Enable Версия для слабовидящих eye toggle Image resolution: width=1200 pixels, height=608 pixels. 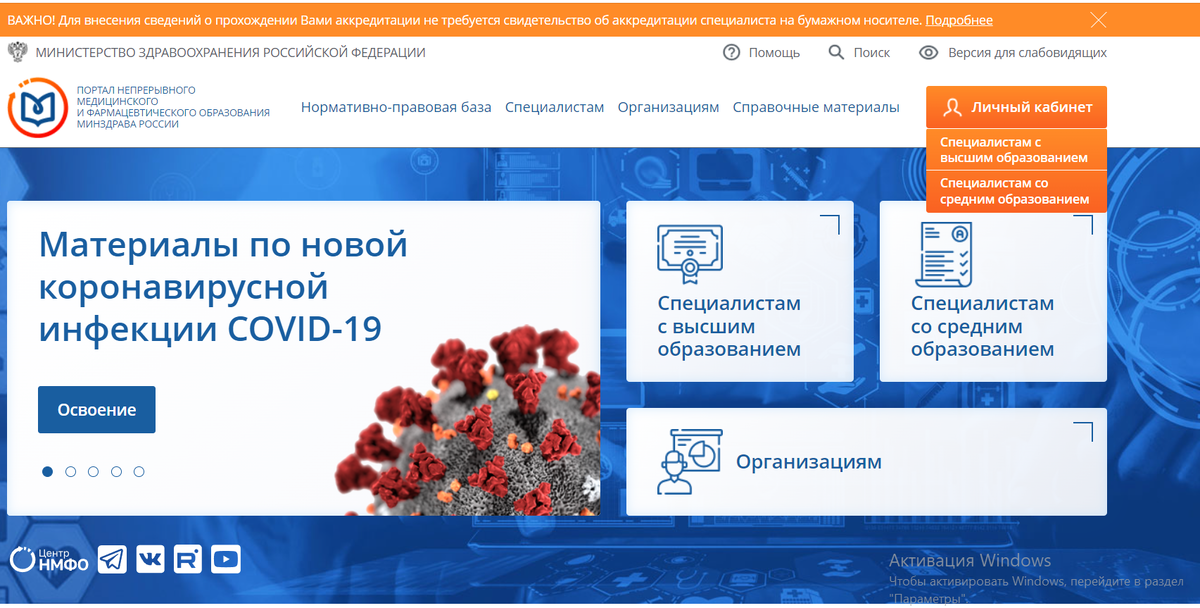point(927,52)
